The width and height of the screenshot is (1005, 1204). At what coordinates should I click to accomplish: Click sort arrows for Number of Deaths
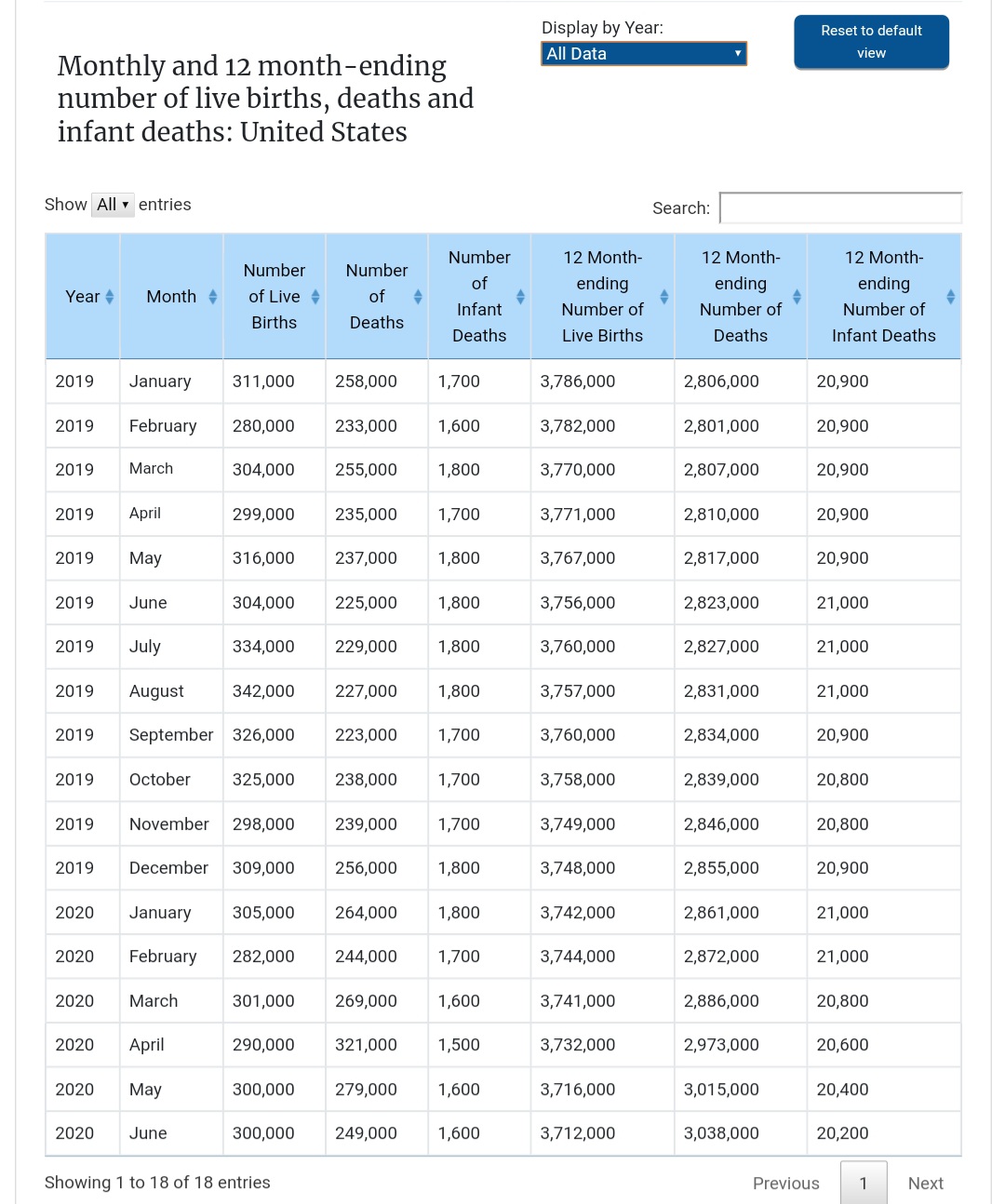[418, 297]
